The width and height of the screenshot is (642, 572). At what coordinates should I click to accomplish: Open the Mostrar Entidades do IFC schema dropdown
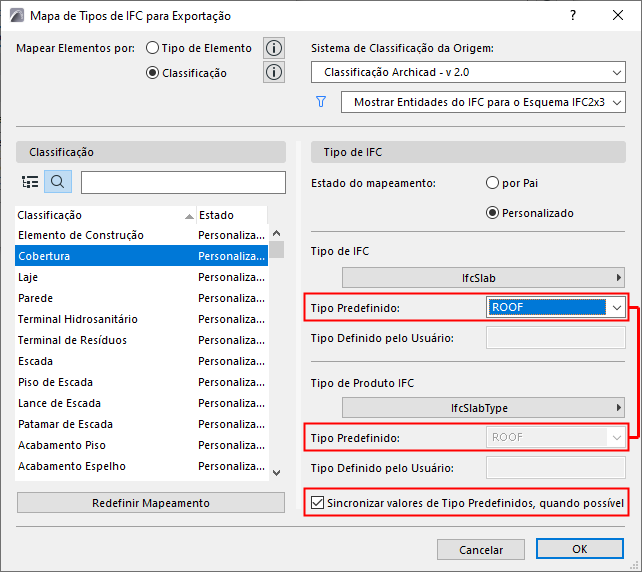483,102
